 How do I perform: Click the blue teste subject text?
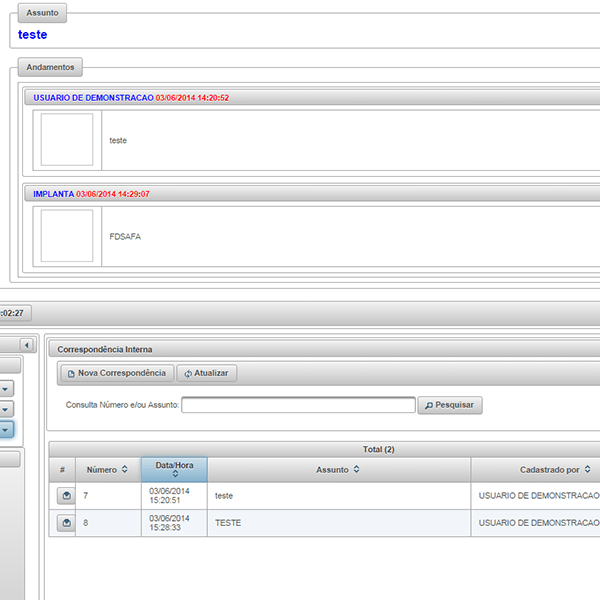coord(33,34)
